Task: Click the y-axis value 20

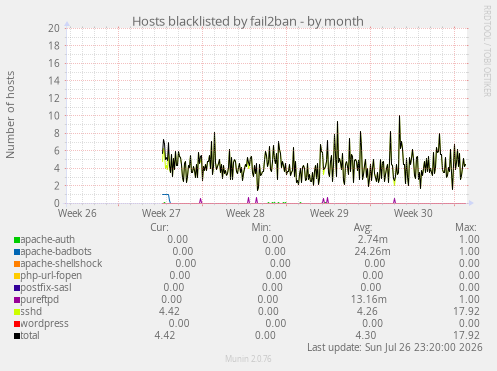Action: (x=54, y=28)
